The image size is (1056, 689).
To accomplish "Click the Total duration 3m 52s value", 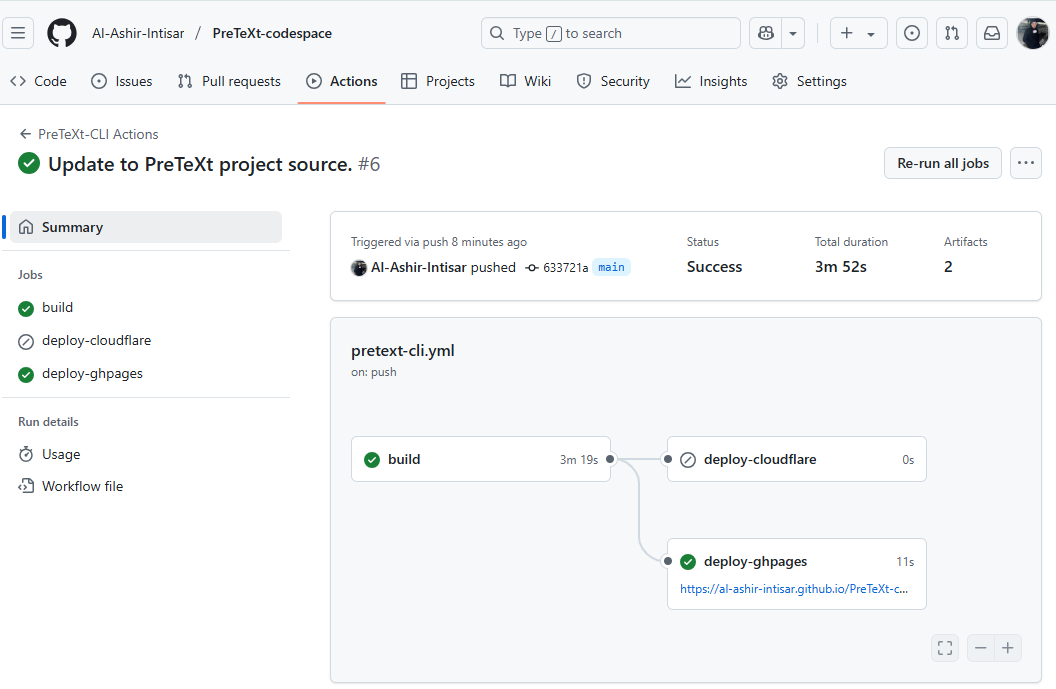I will [840, 267].
